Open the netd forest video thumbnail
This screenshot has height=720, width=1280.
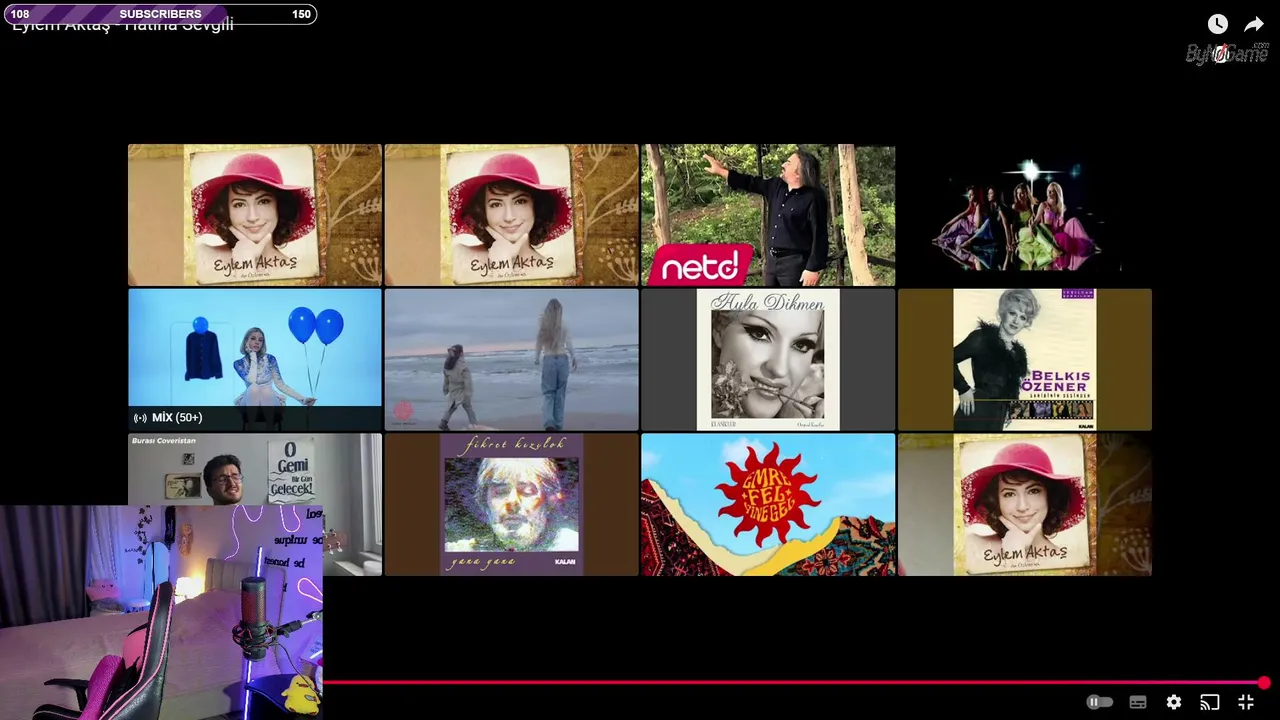click(x=768, y=215)
